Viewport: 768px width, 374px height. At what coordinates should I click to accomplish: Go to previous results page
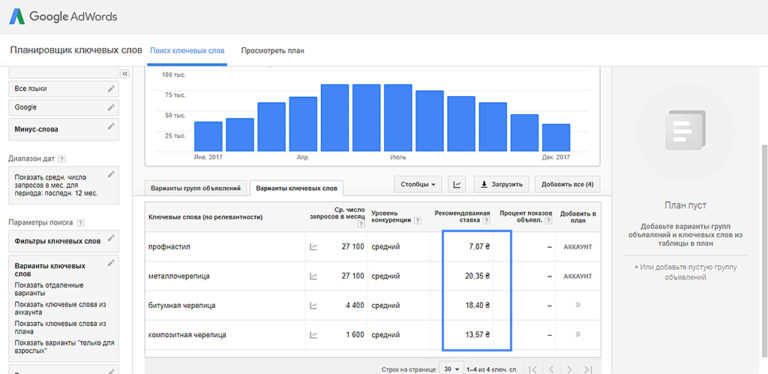[x=551, y=369]
